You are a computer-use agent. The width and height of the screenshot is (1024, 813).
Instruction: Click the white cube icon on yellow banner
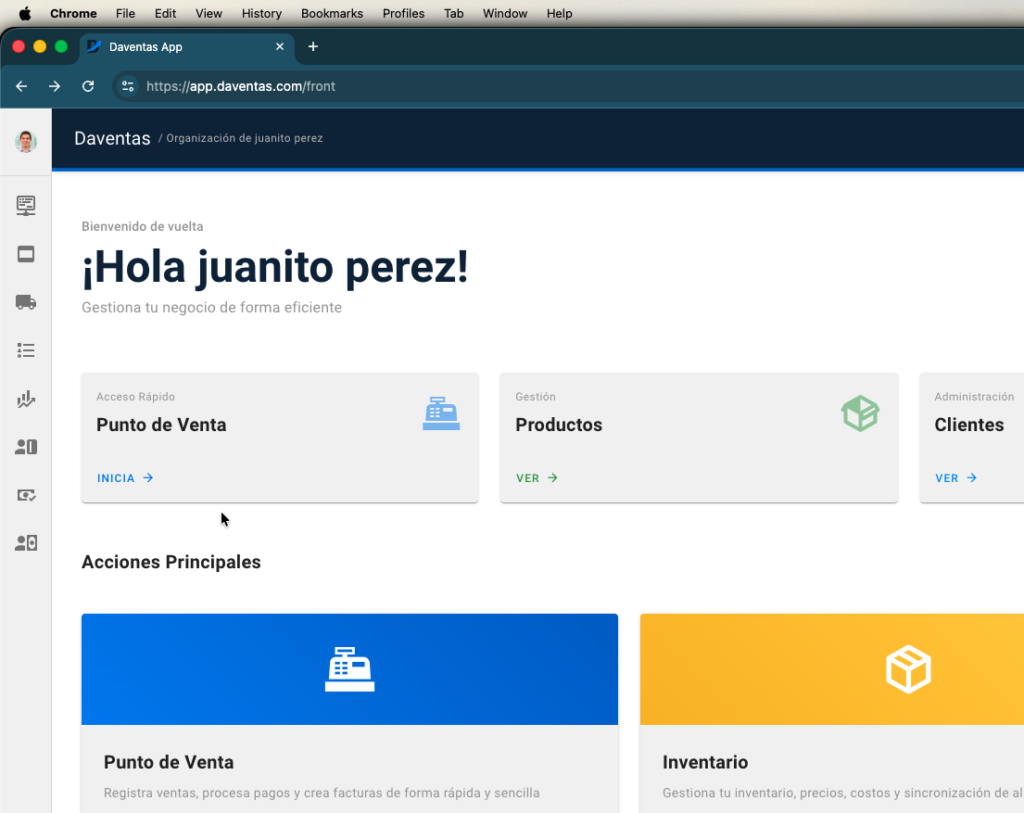coord(908,669)
